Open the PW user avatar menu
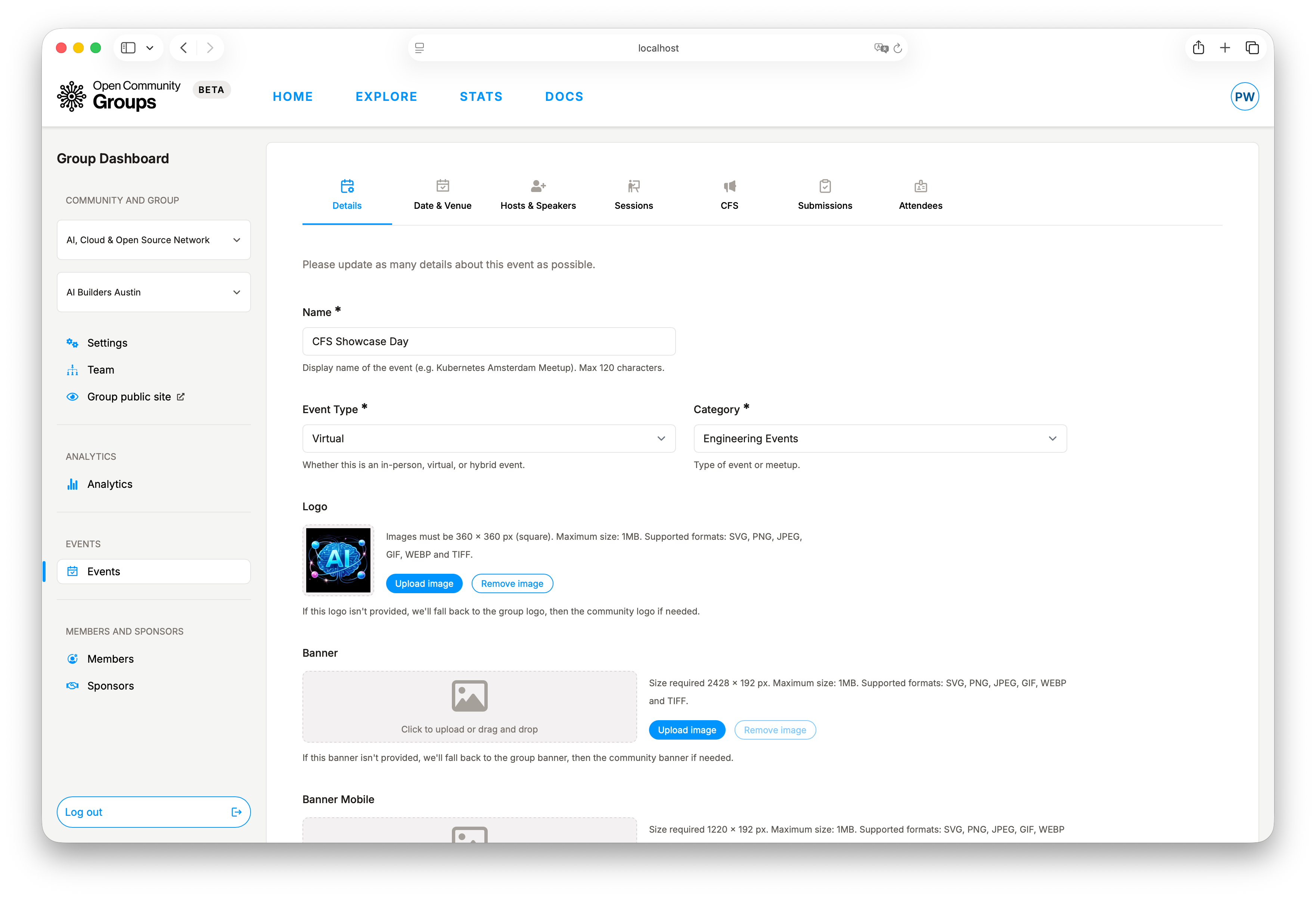 pos(1245,97)
